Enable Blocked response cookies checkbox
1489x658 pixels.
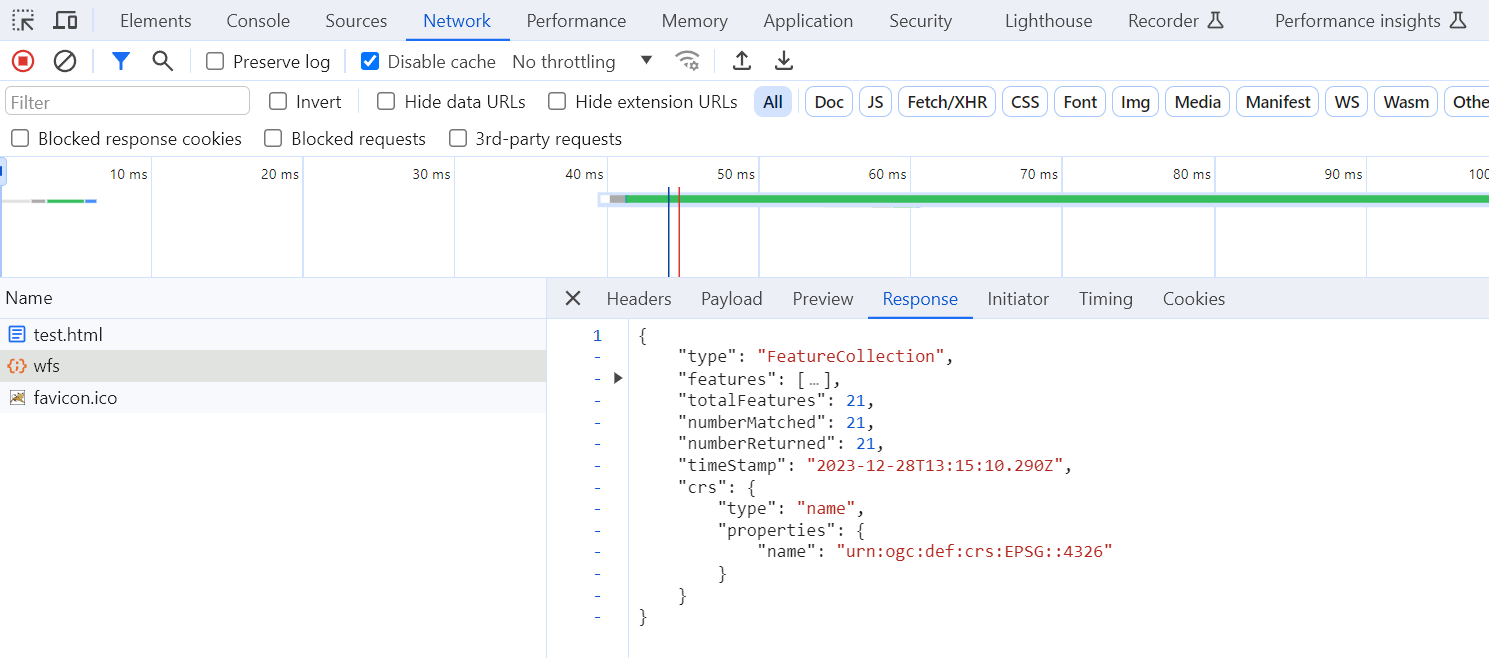20,138
